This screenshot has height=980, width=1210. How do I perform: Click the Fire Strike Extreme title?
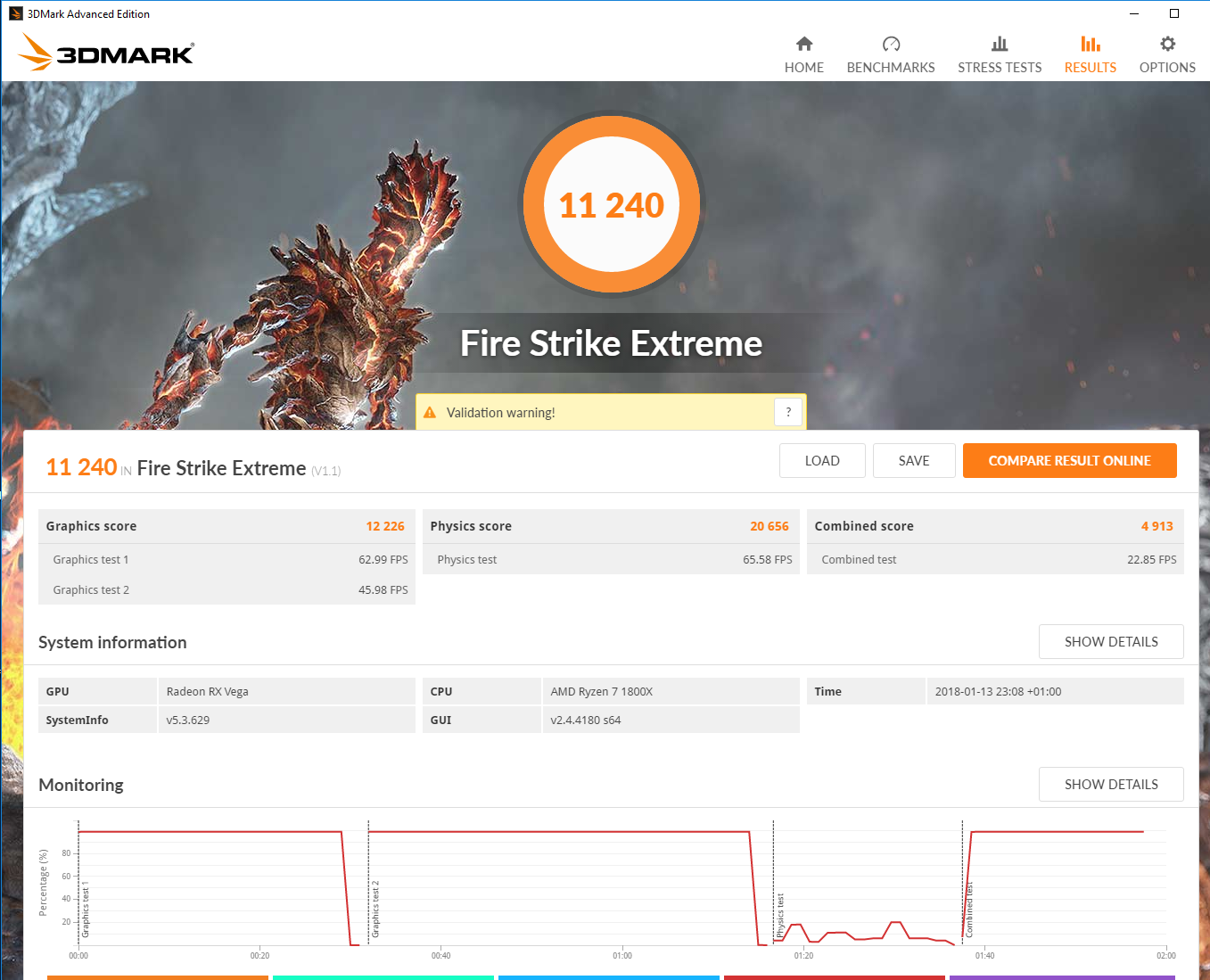point(611,343)
